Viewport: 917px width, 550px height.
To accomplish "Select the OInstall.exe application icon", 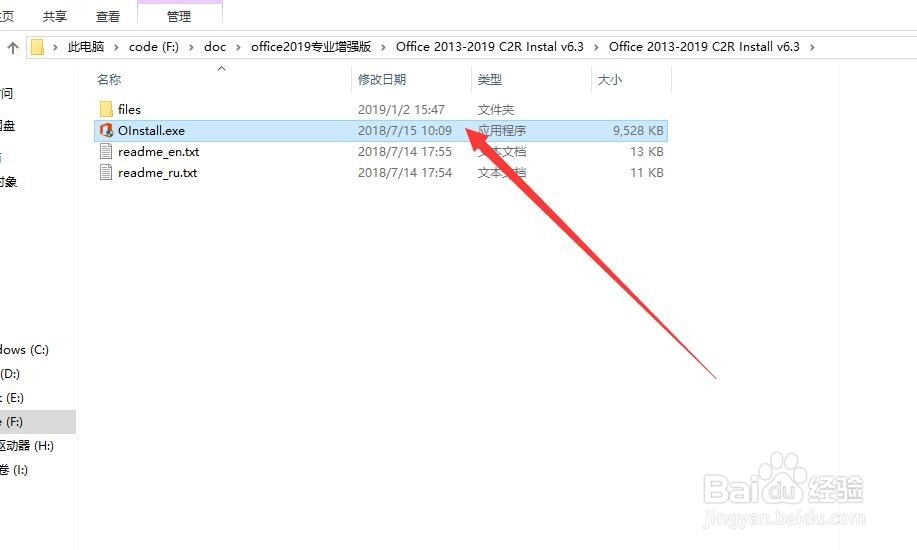I will point(106,130).
